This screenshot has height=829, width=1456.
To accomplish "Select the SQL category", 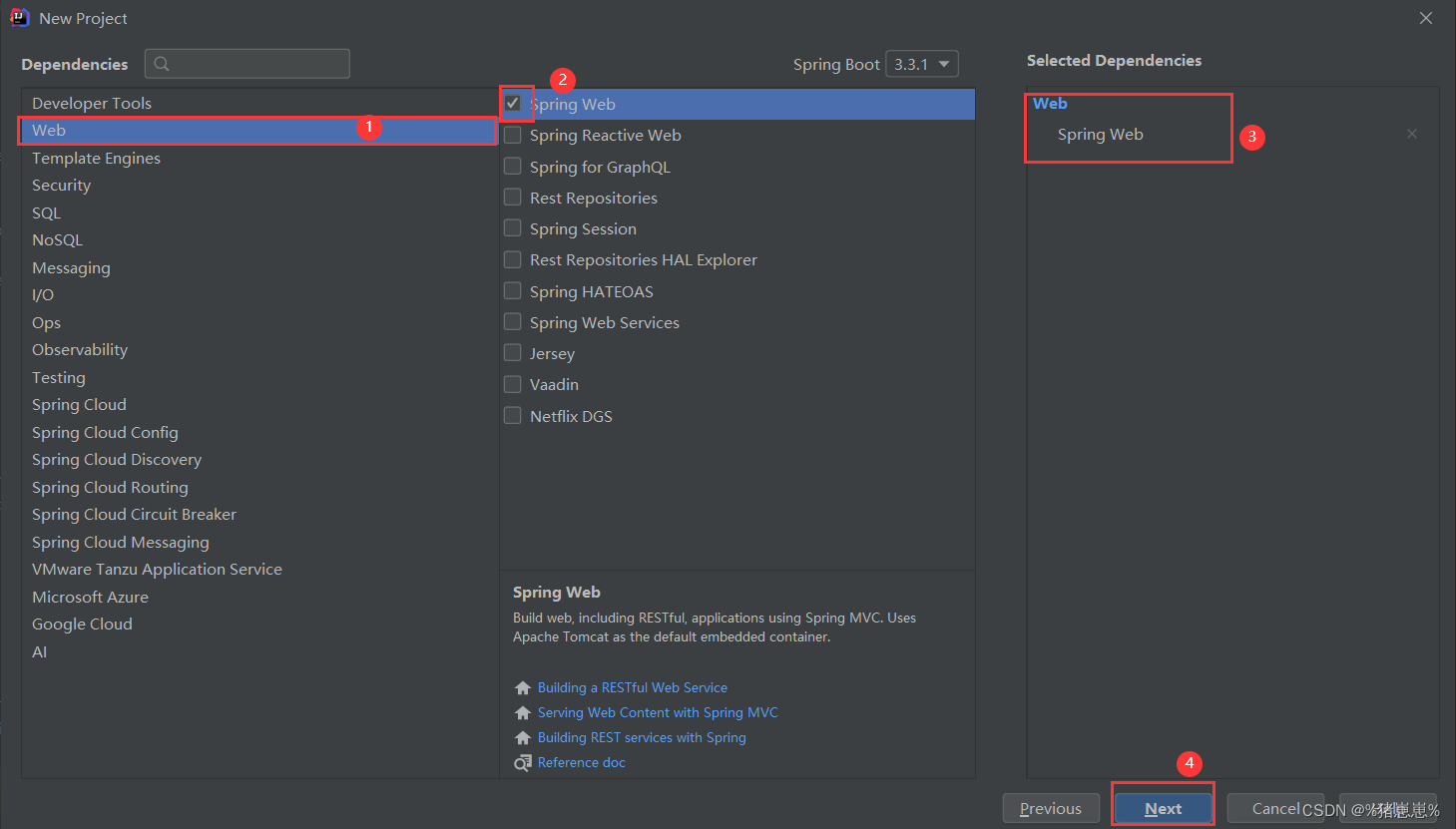I will 258,212.
